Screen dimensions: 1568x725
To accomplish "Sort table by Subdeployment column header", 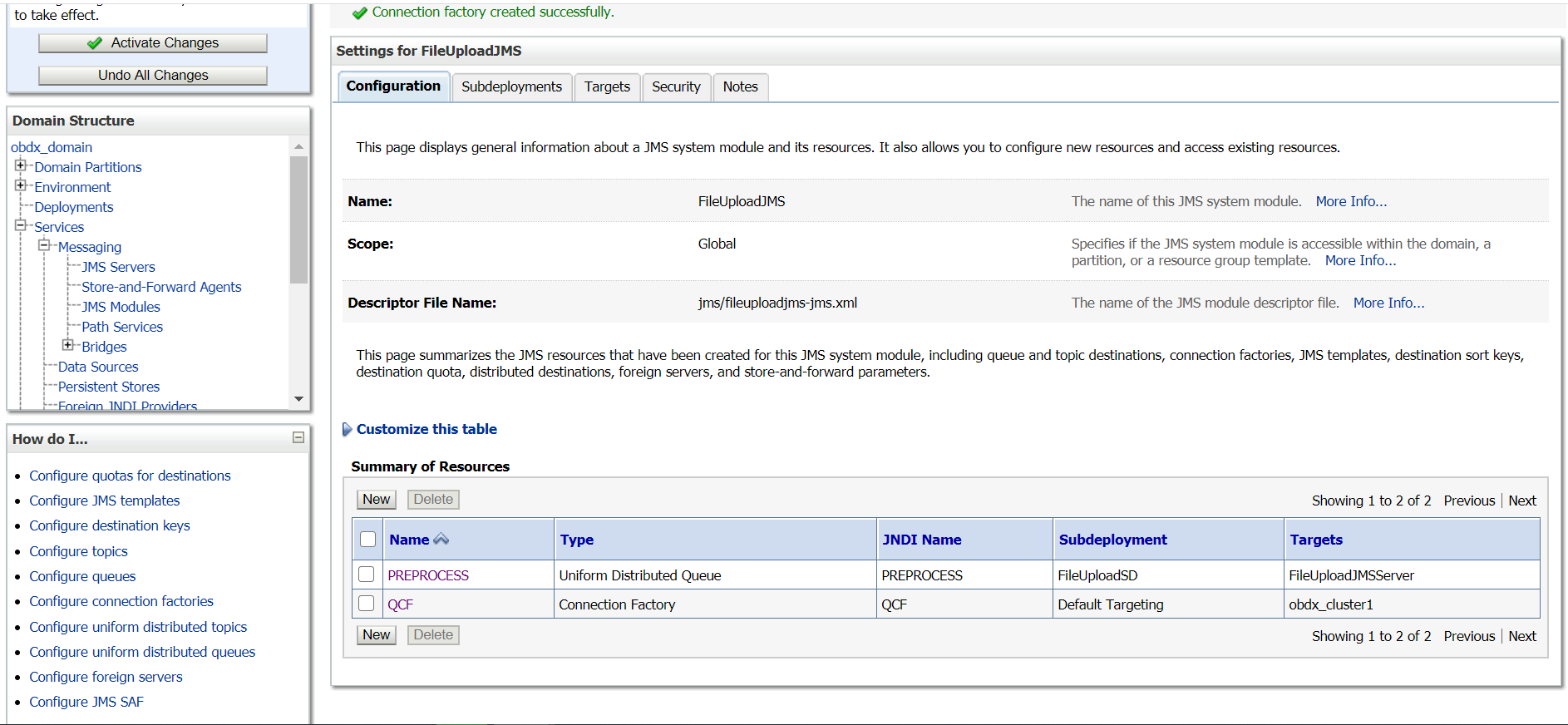I will 1112,540.
